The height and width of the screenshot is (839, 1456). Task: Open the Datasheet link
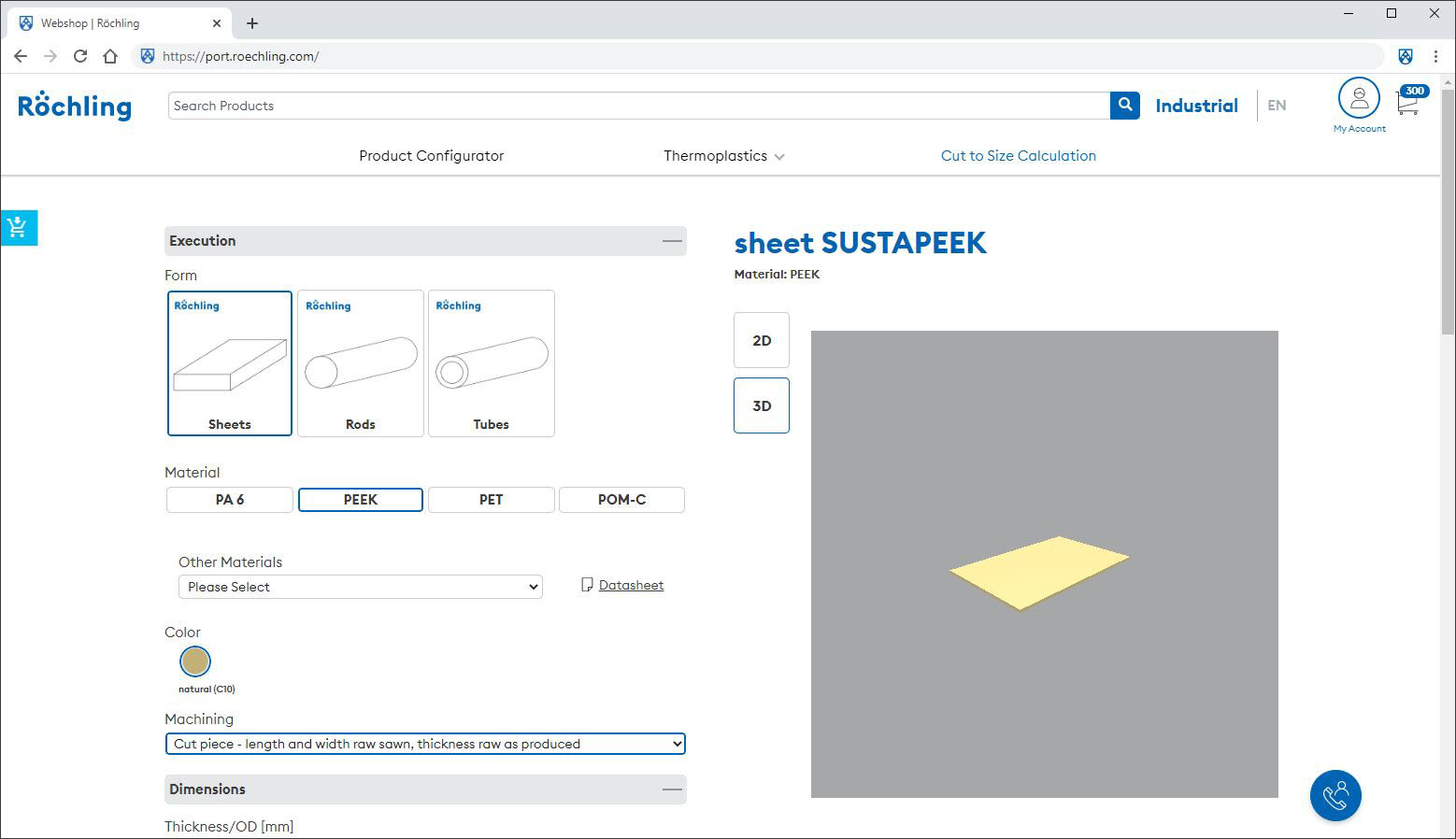(632, 585)
